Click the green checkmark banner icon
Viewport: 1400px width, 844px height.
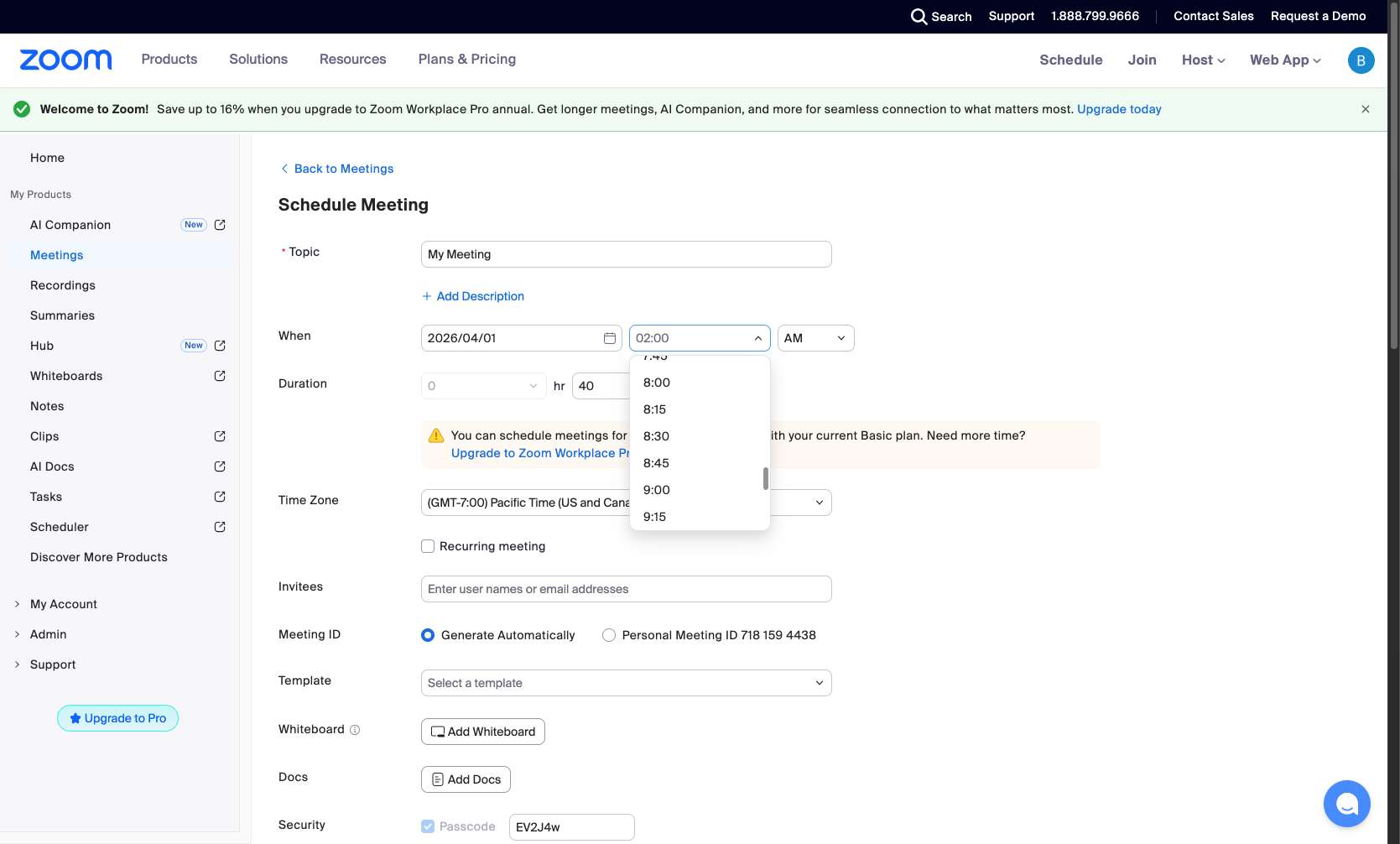click(x=22, y=109)
